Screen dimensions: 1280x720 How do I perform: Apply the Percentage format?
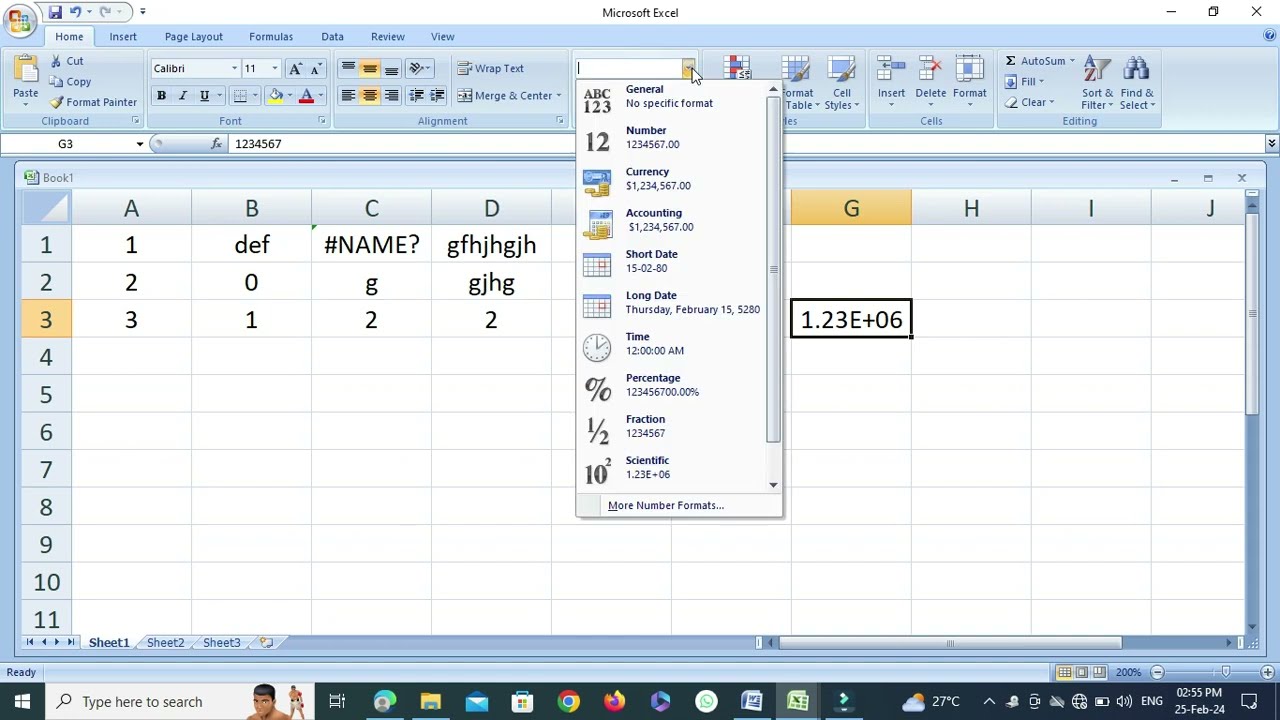(x=672, y=385)
